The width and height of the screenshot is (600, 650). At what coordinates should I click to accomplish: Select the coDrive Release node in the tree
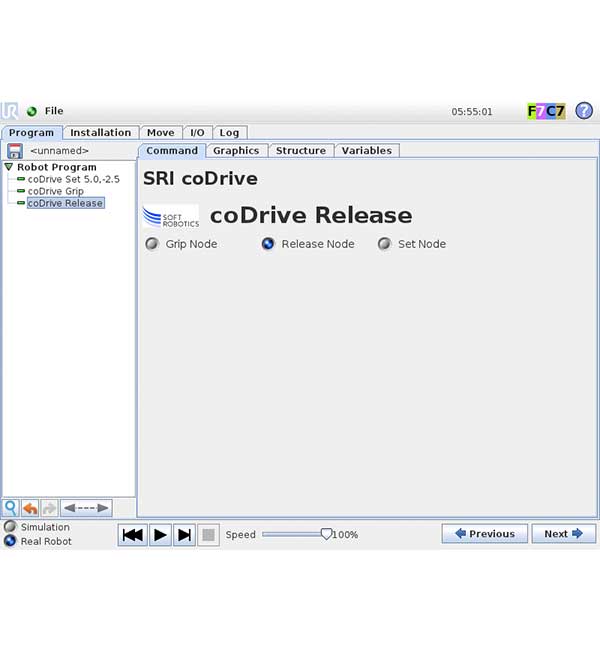65,203
